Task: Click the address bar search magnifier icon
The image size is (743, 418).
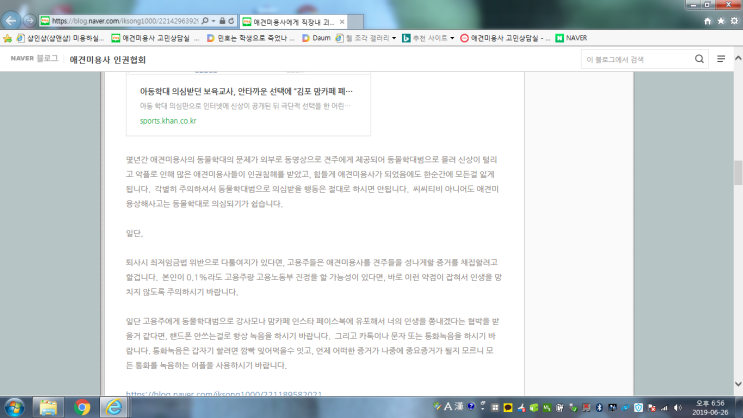Action: pos(205,21)
